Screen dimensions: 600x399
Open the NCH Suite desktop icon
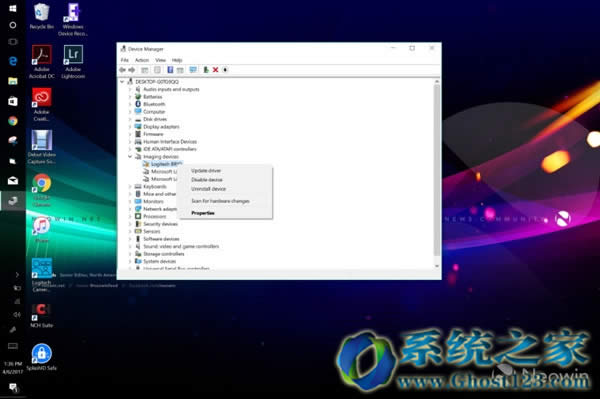(42, 315)
